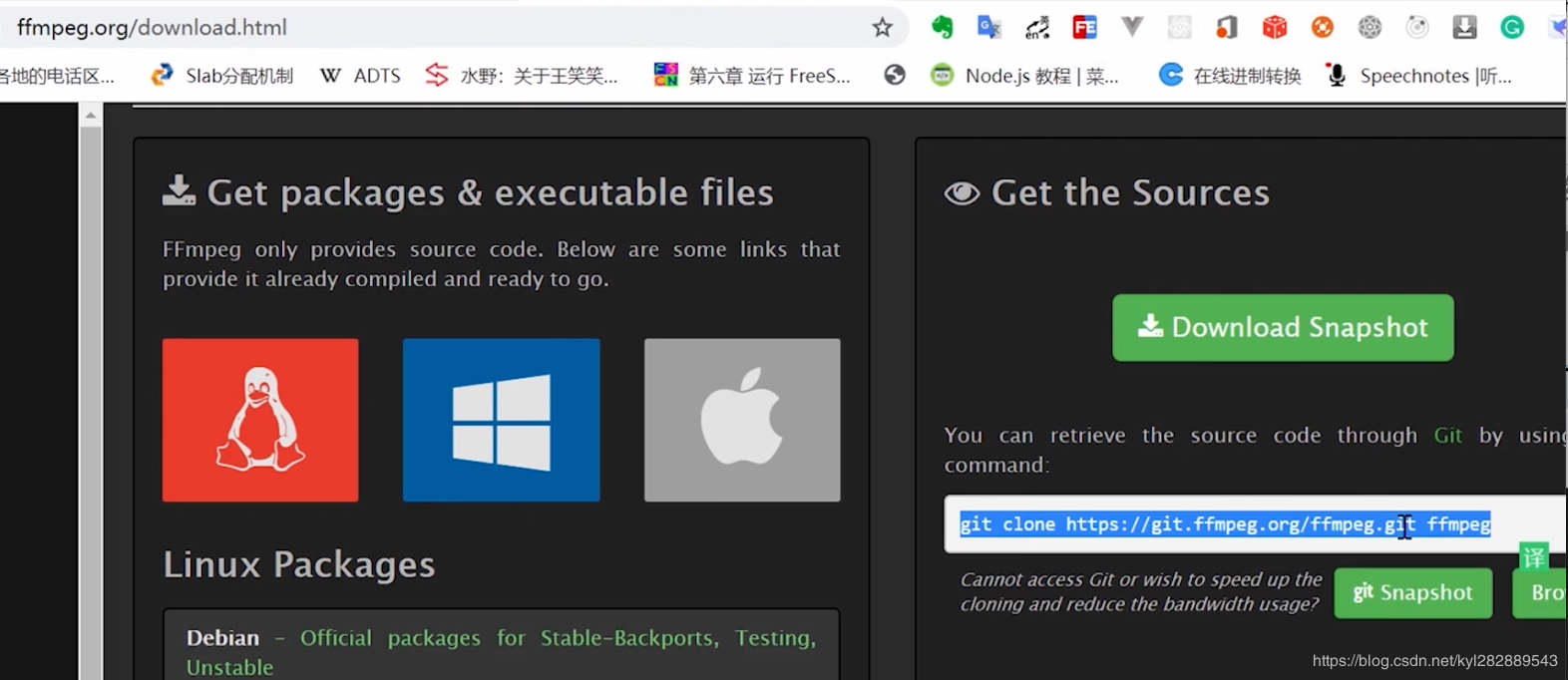Click the Apple logo packages tile
The height and width of the screenshot is (680, 1568).
pos(742,420)
